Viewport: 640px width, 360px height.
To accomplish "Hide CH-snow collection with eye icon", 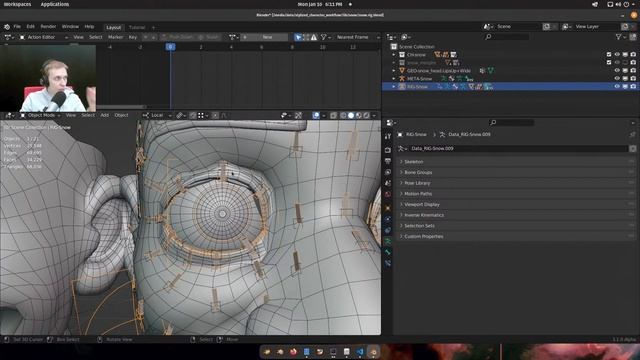I will coord(617,55).
